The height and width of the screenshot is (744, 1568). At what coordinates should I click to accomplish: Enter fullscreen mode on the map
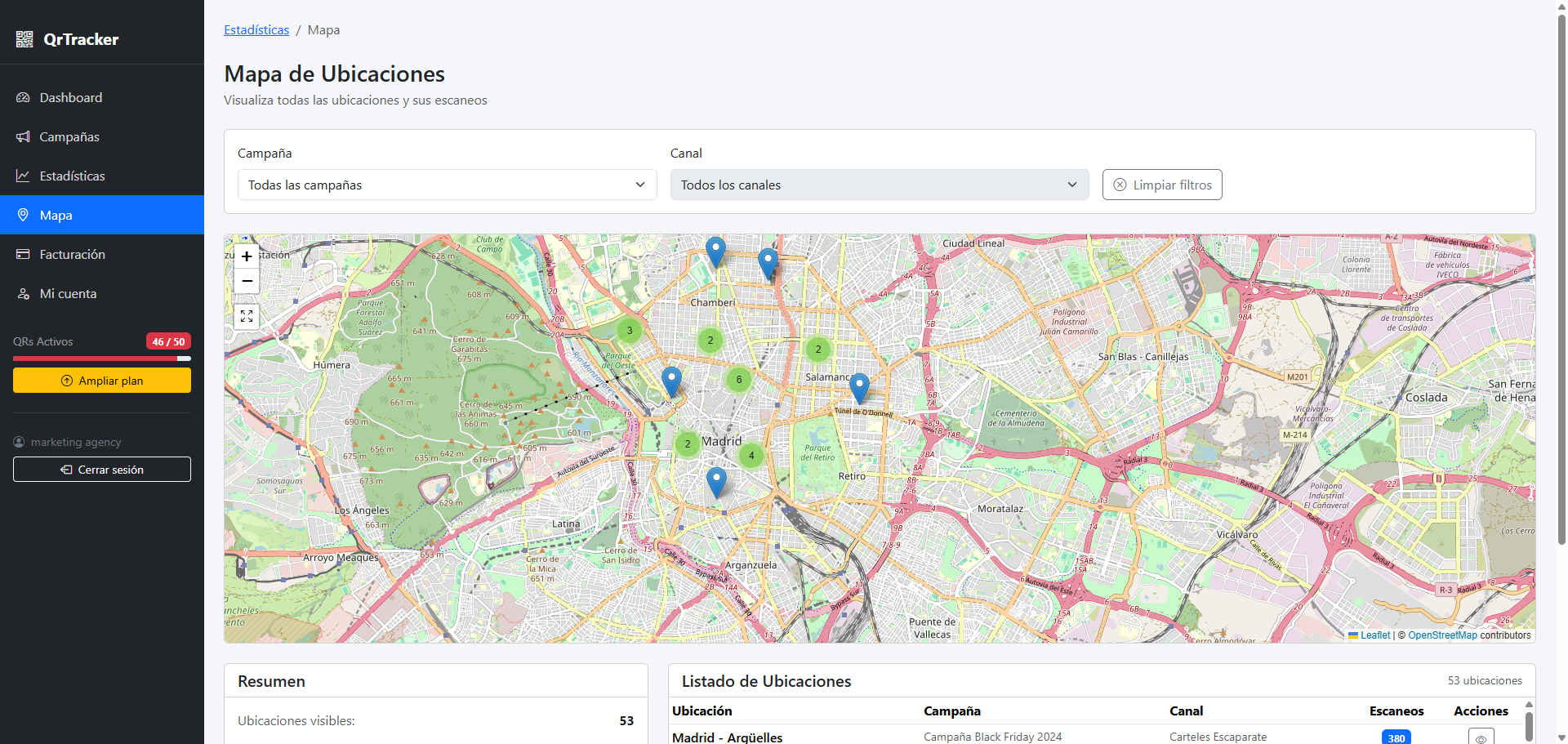246,316
